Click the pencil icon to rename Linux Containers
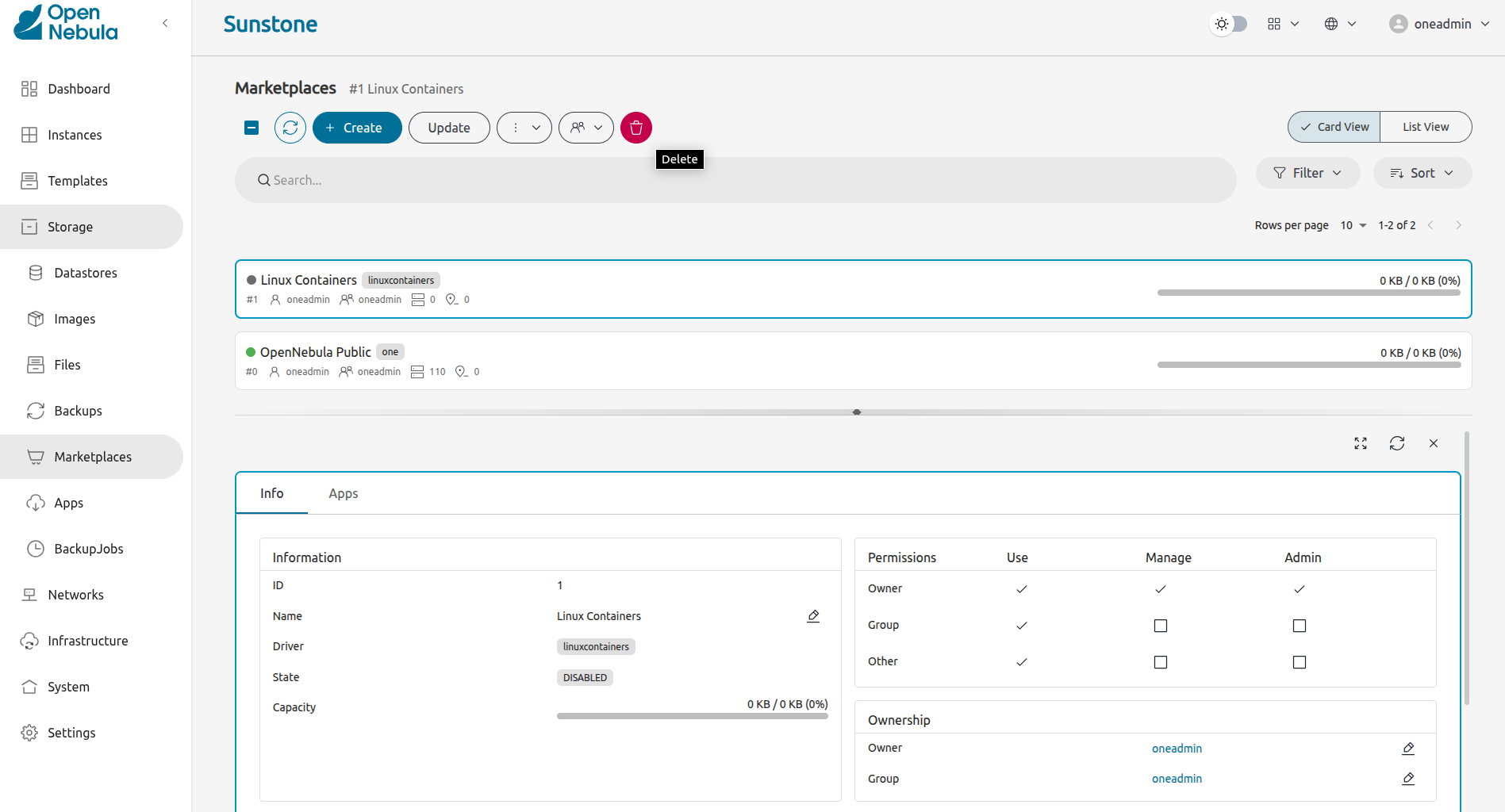 [x=813, y=616]
